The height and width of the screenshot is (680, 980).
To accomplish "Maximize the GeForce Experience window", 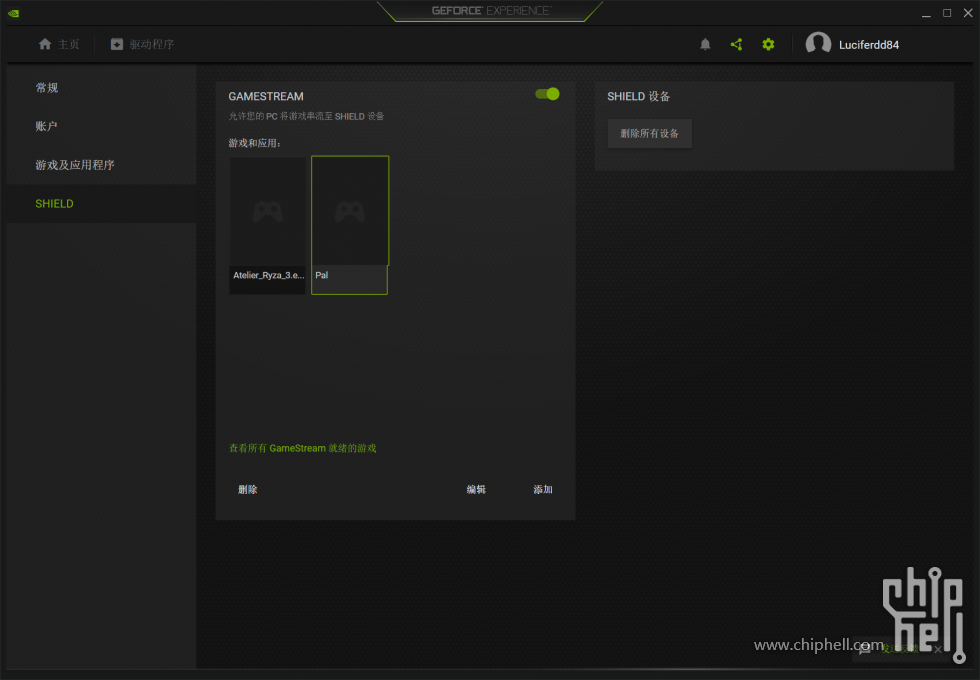I will 947,13.
